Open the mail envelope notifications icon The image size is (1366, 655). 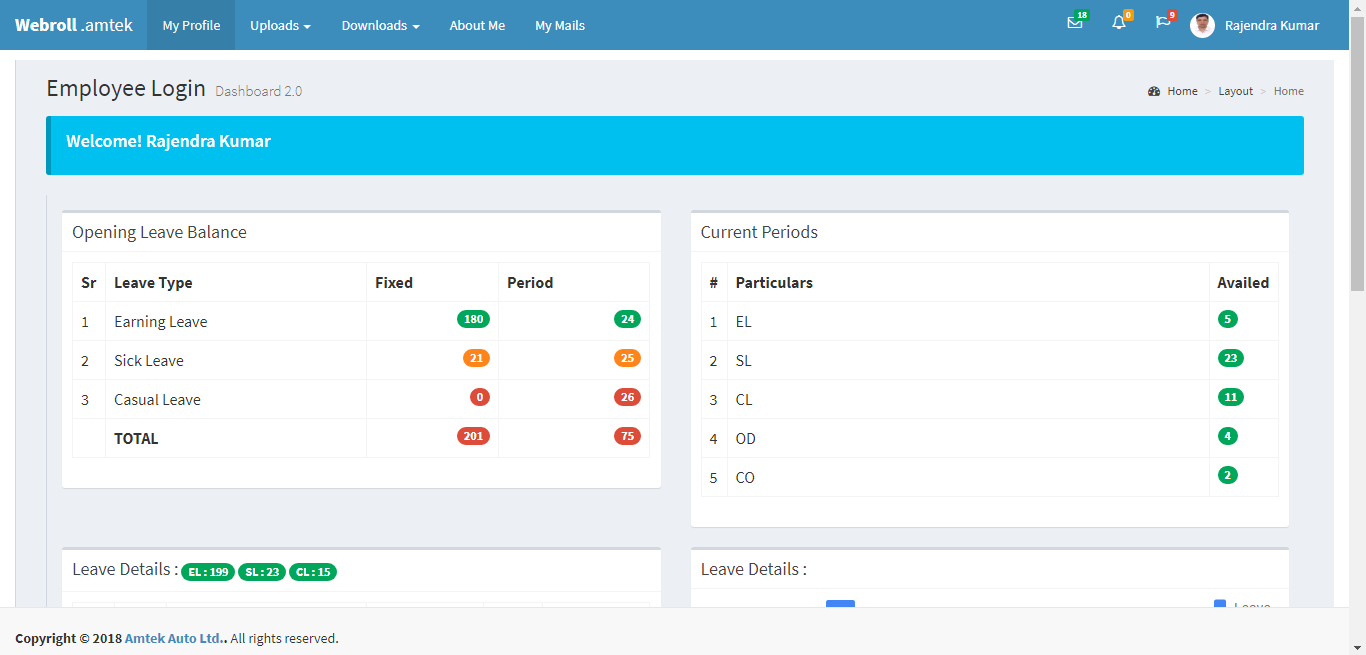coord(1075,23)
